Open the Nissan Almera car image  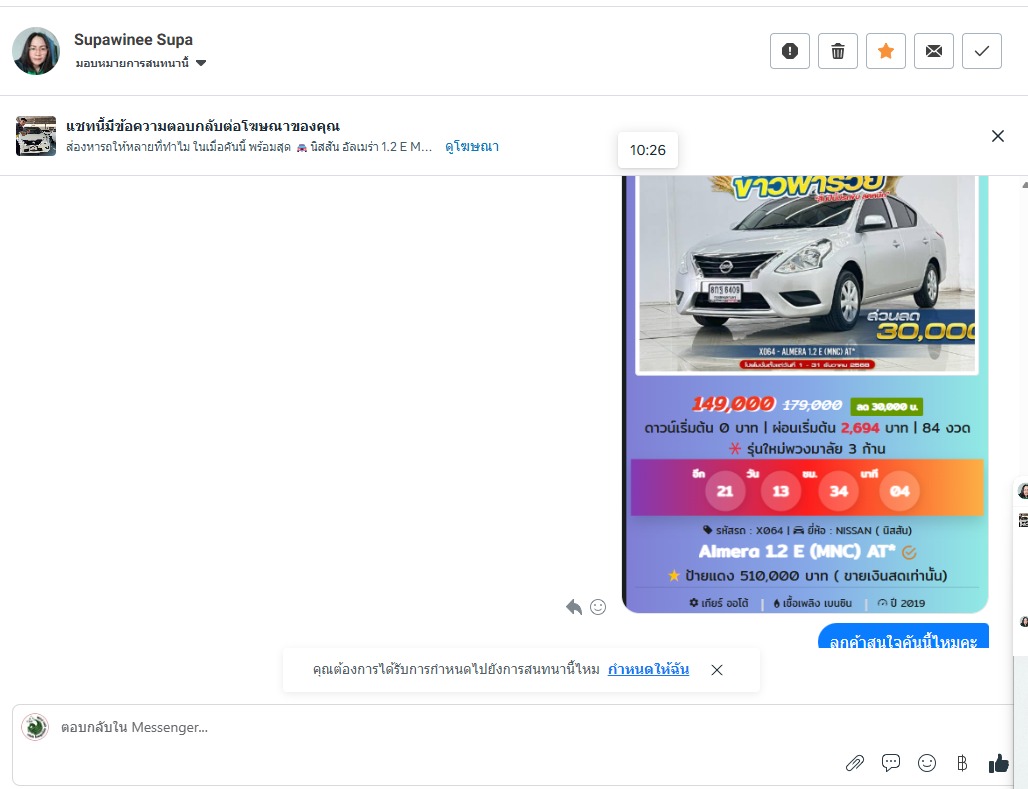807,274
